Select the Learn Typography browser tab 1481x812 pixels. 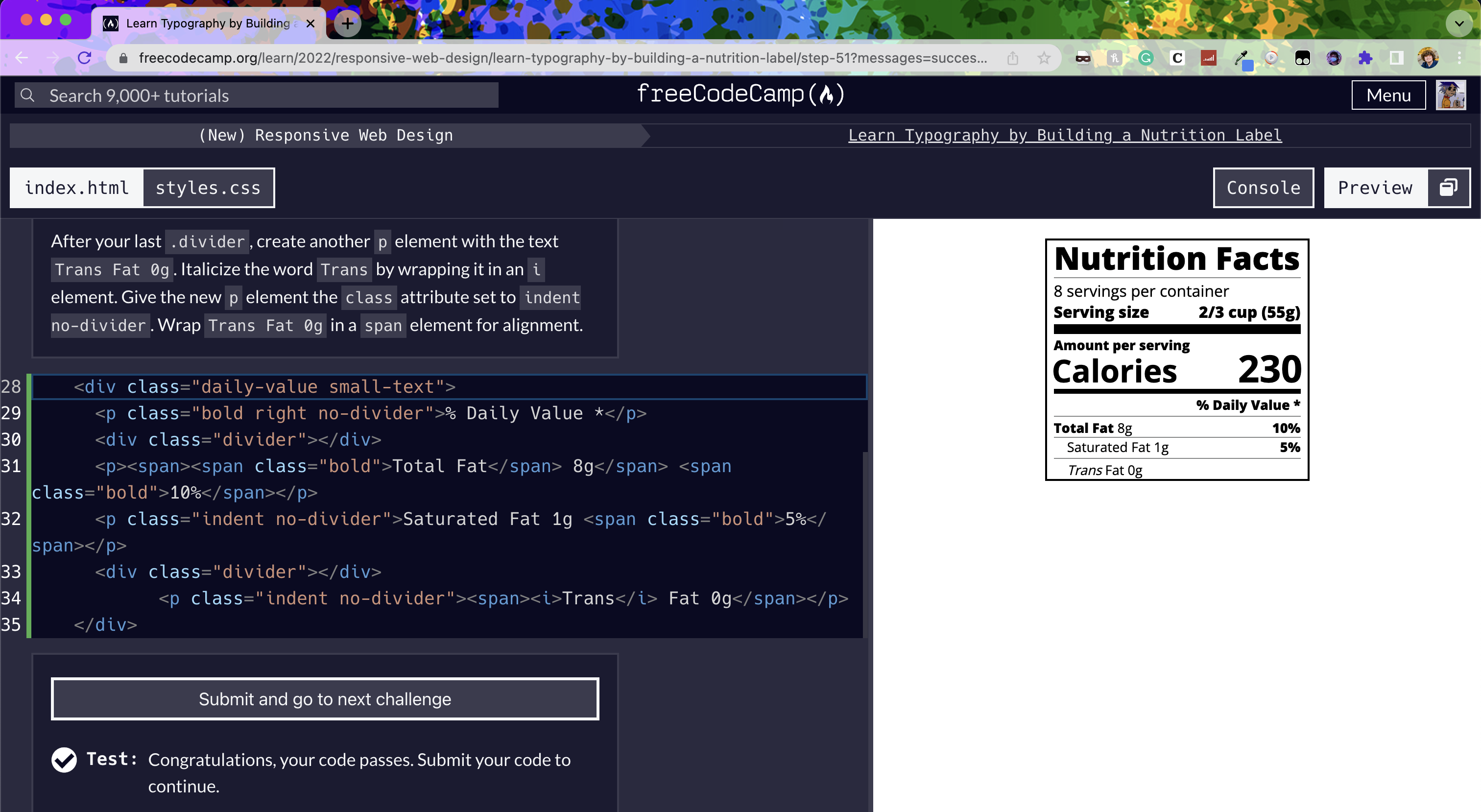pyautogui.click(x=208, y=24)
